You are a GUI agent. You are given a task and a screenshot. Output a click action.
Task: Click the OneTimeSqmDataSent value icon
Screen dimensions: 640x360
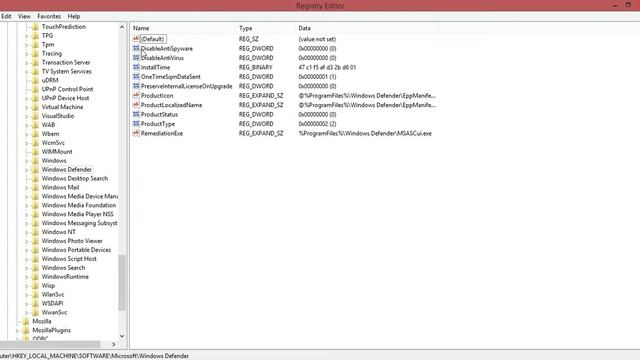pyautogui.click(x=136, y=77)
